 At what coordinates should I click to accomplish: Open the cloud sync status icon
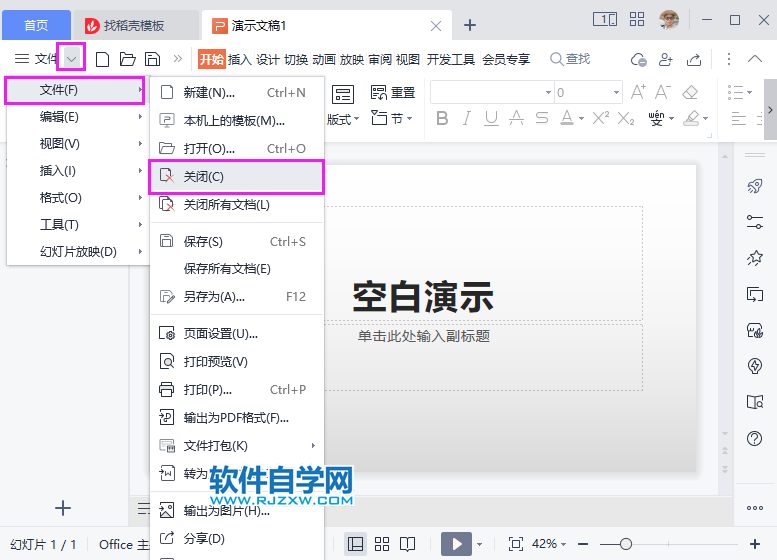click(x=638, y=59)
